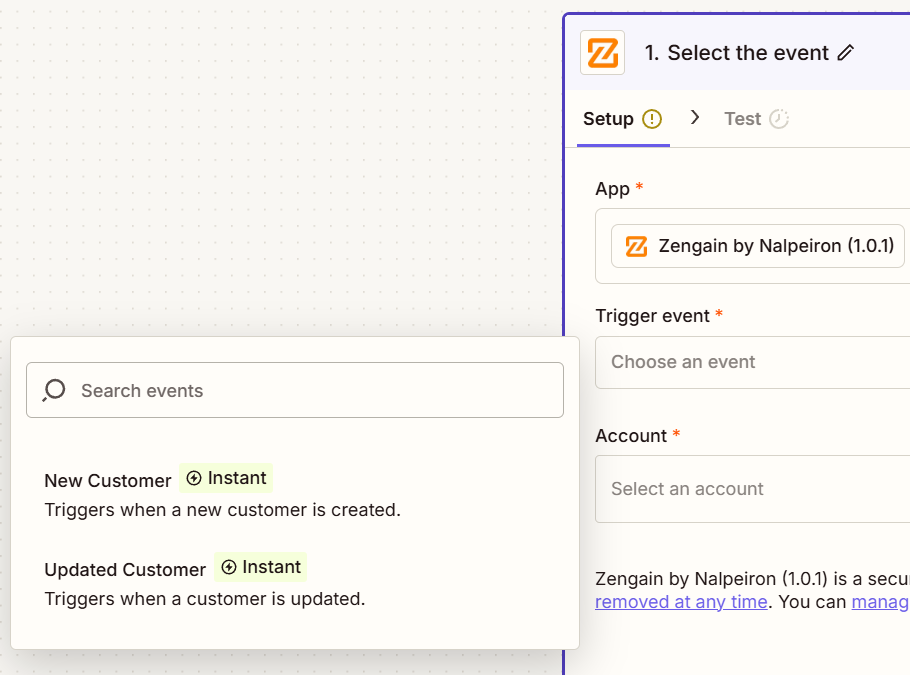Click the Zengain icon inside App field

tap(636, 246)
